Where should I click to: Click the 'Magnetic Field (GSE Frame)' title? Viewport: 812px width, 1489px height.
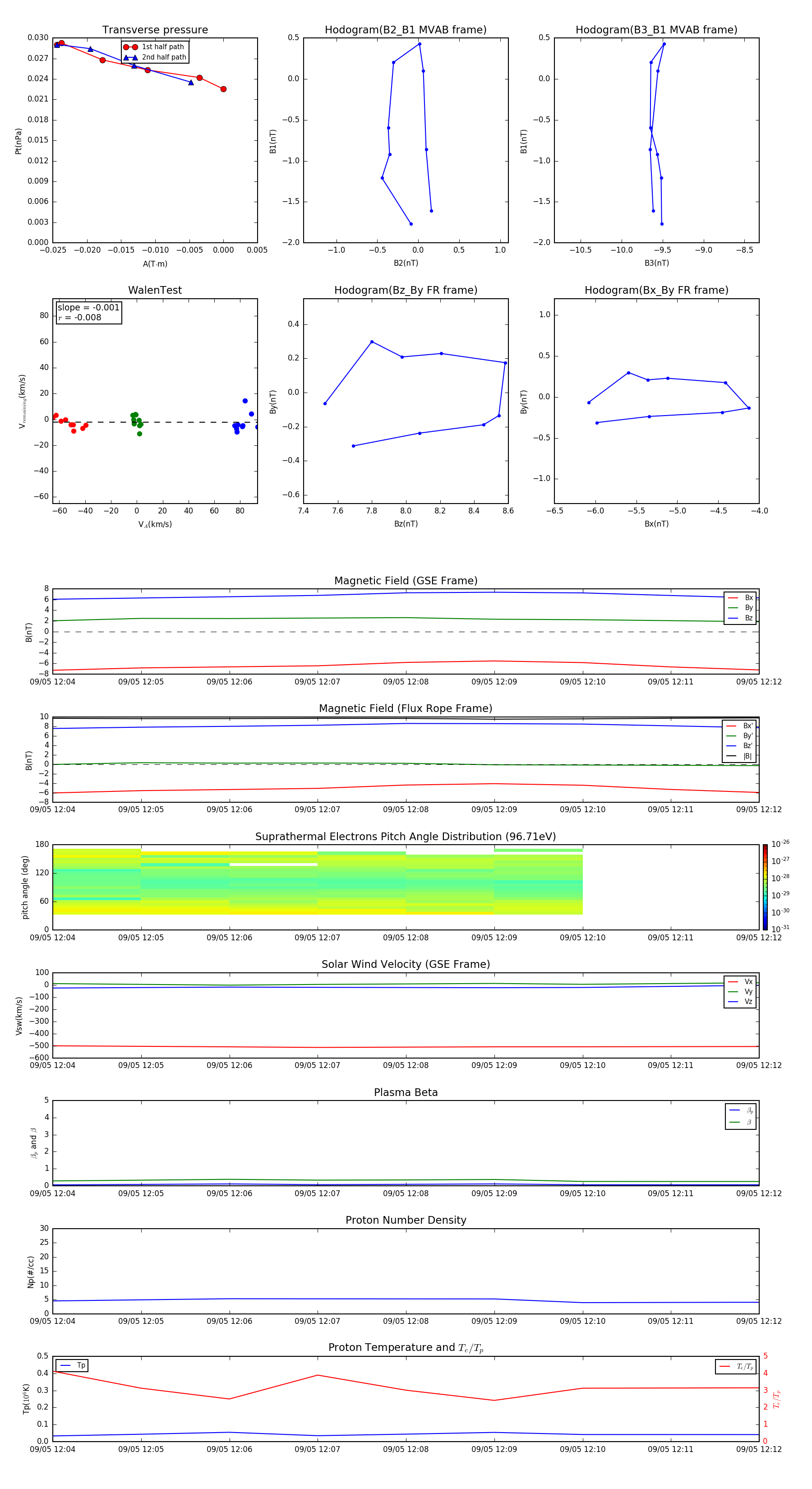tap(406, 581)
